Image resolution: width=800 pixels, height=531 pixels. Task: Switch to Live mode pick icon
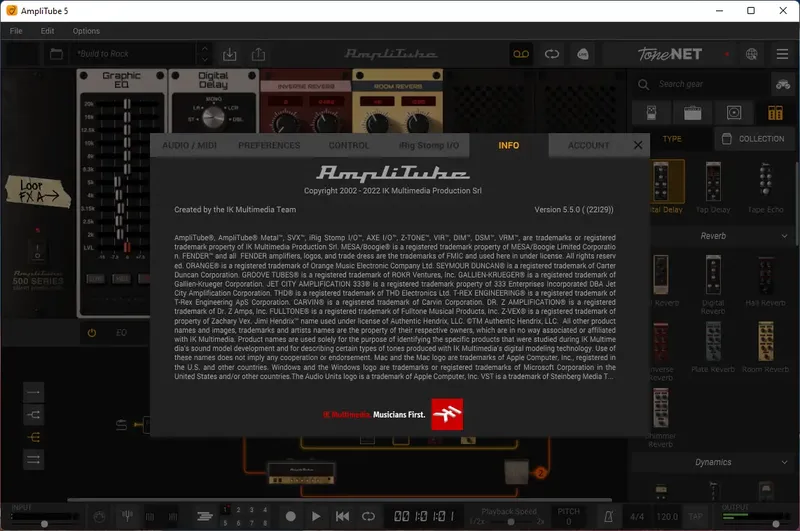pyautogui.click(x=583, y=54)
